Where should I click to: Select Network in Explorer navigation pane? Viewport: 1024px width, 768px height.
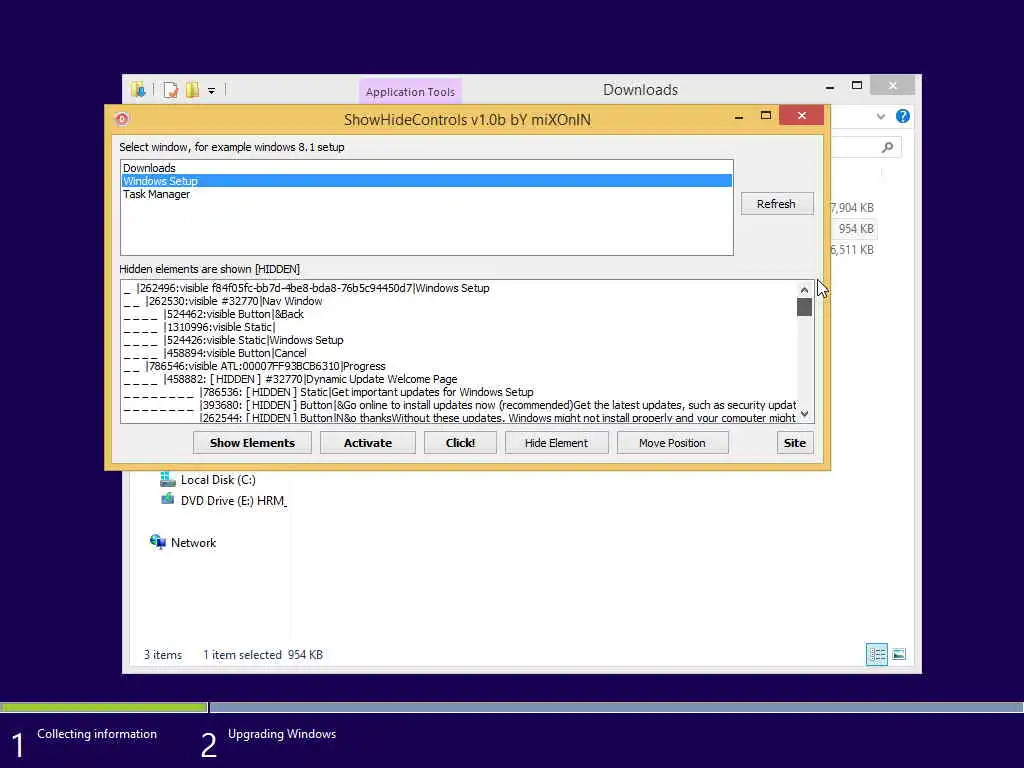(183, 543)
